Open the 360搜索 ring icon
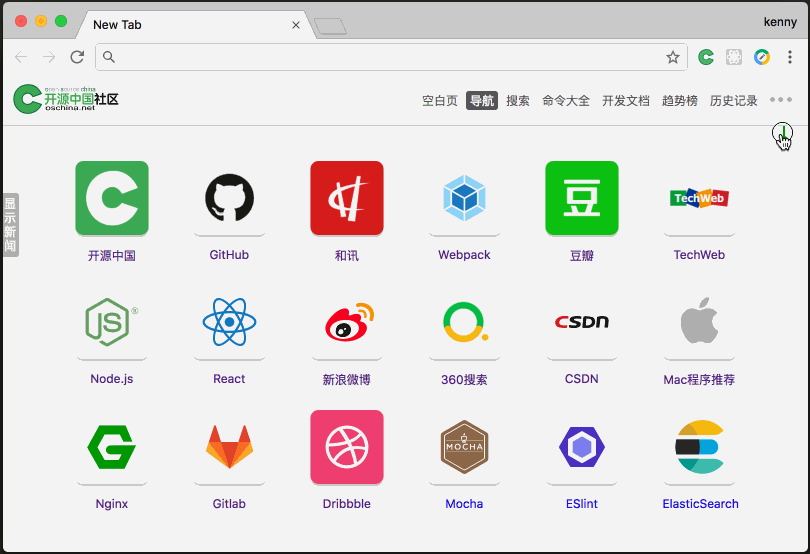 pos(465,322)
